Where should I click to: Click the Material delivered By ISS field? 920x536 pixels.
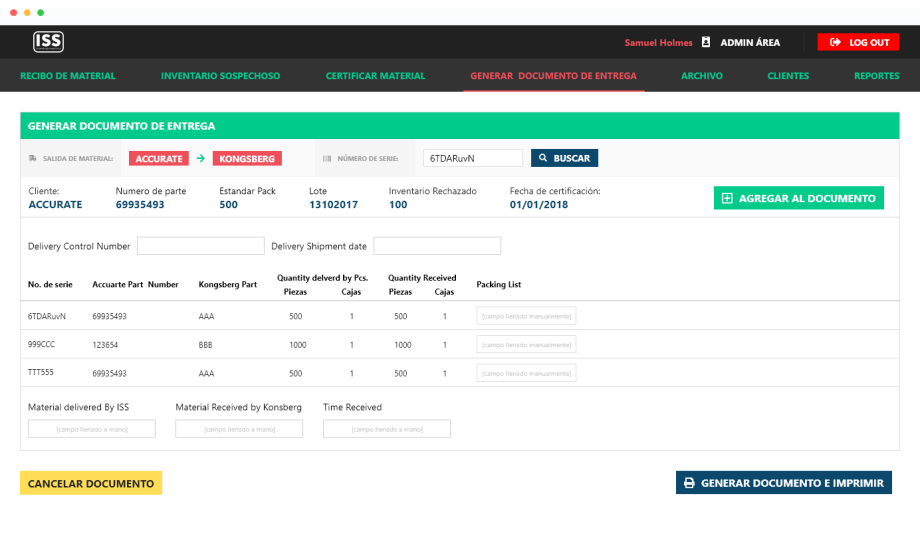point(92,429)
